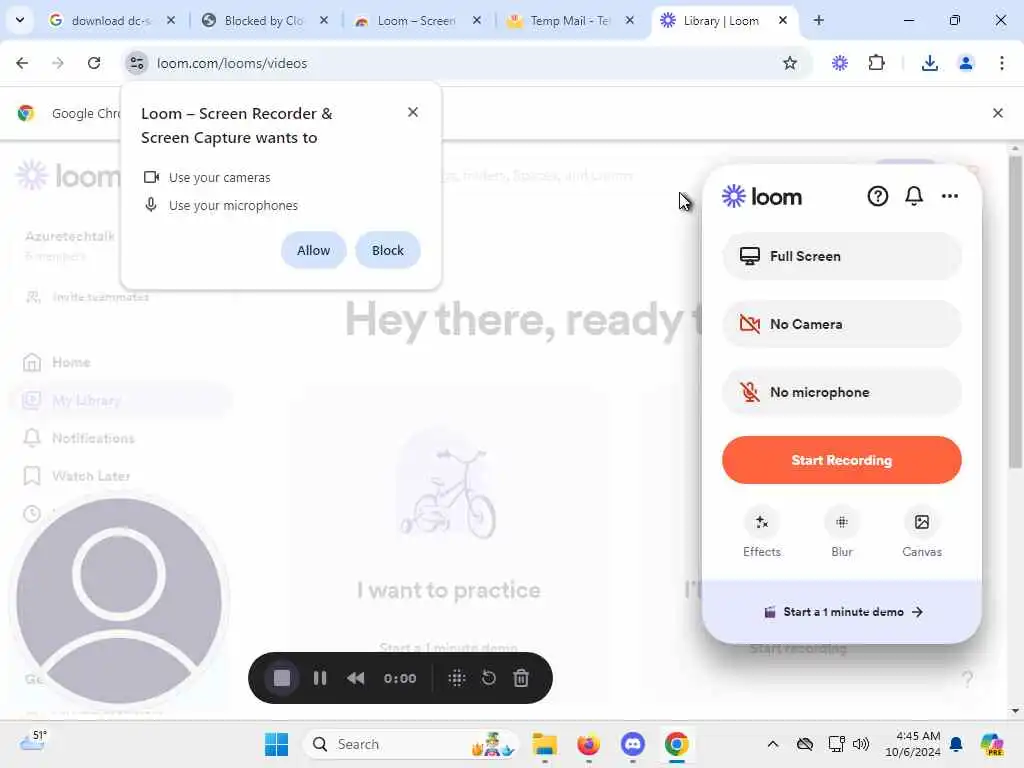Click the camera bubble avatar
Screen dimensions: 1024x768
[119, 601]
